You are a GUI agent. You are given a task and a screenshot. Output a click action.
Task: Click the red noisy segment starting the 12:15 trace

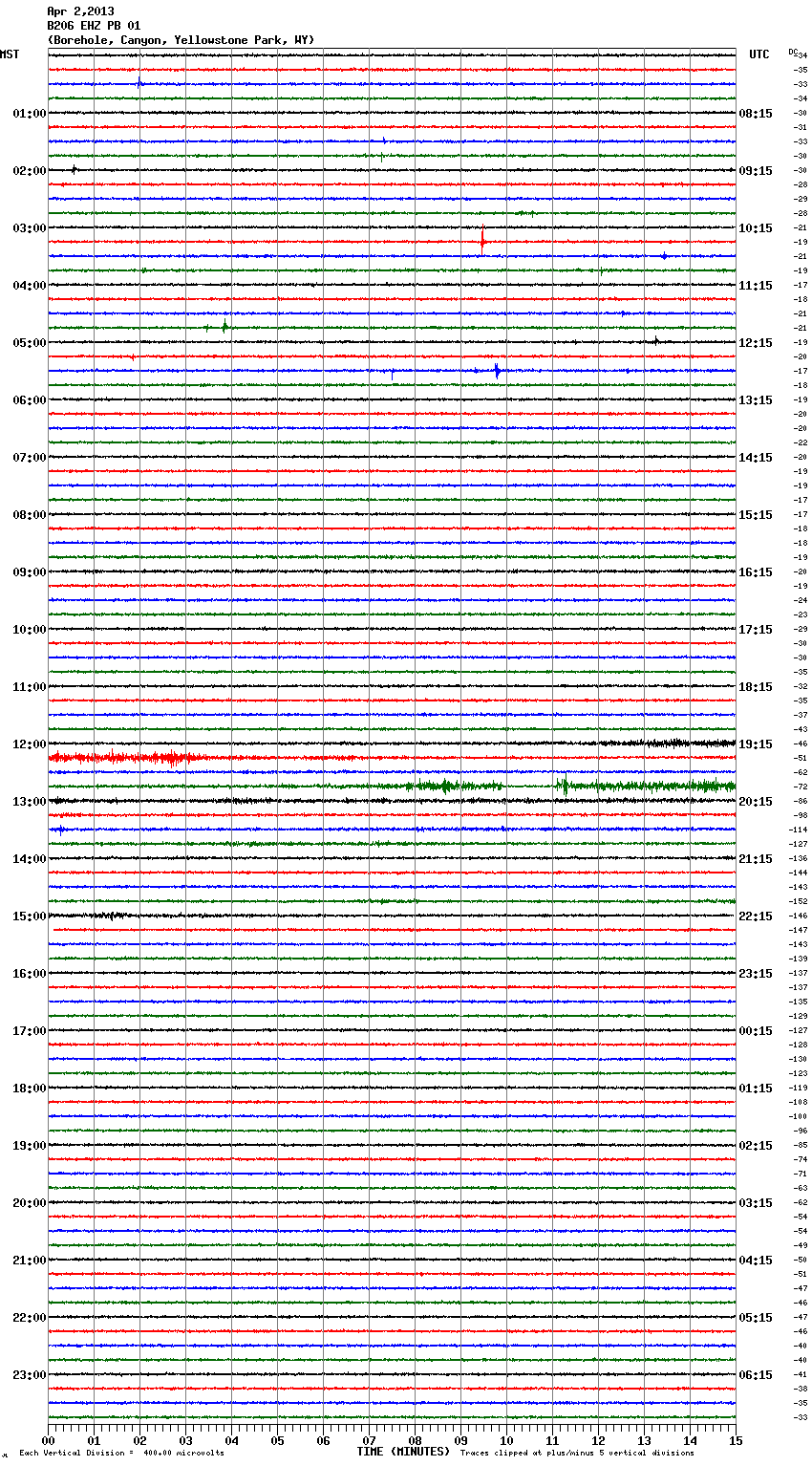[x=124, y=758]
